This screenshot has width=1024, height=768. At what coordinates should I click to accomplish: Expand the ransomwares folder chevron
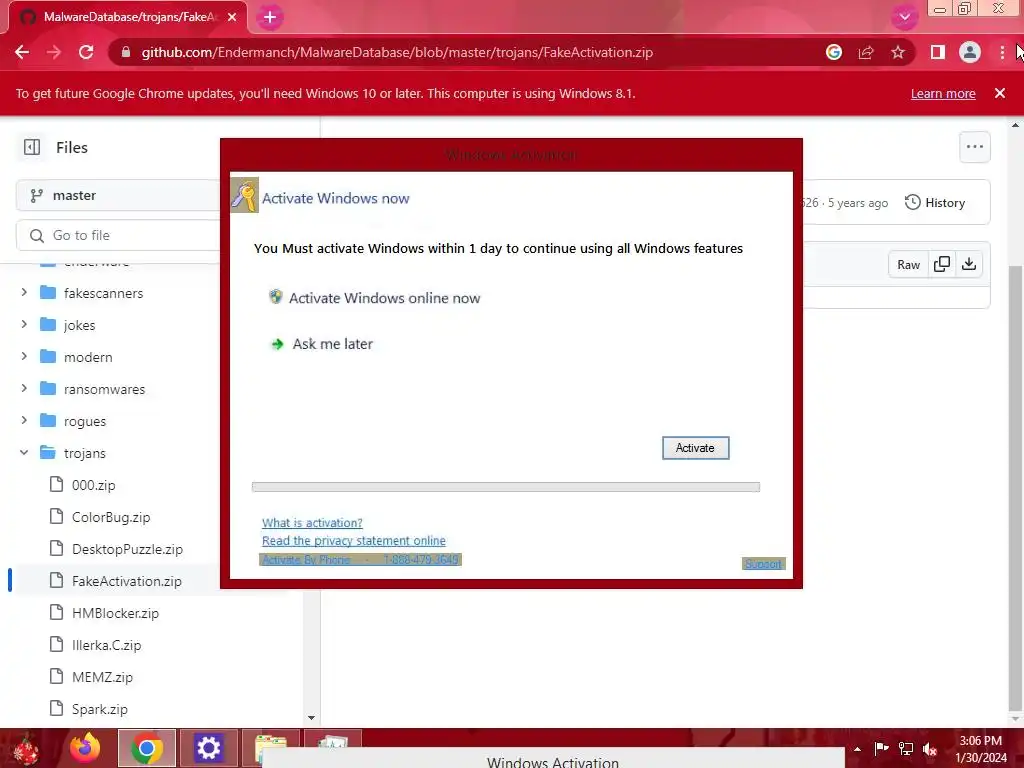(x=24, y=389)
